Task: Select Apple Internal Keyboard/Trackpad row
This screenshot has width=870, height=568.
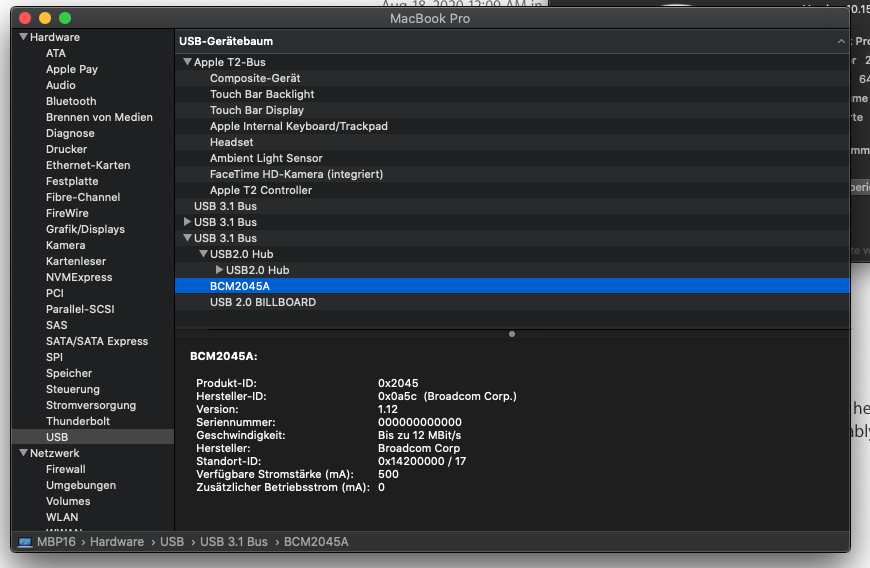Action: (x=512, y=126)
